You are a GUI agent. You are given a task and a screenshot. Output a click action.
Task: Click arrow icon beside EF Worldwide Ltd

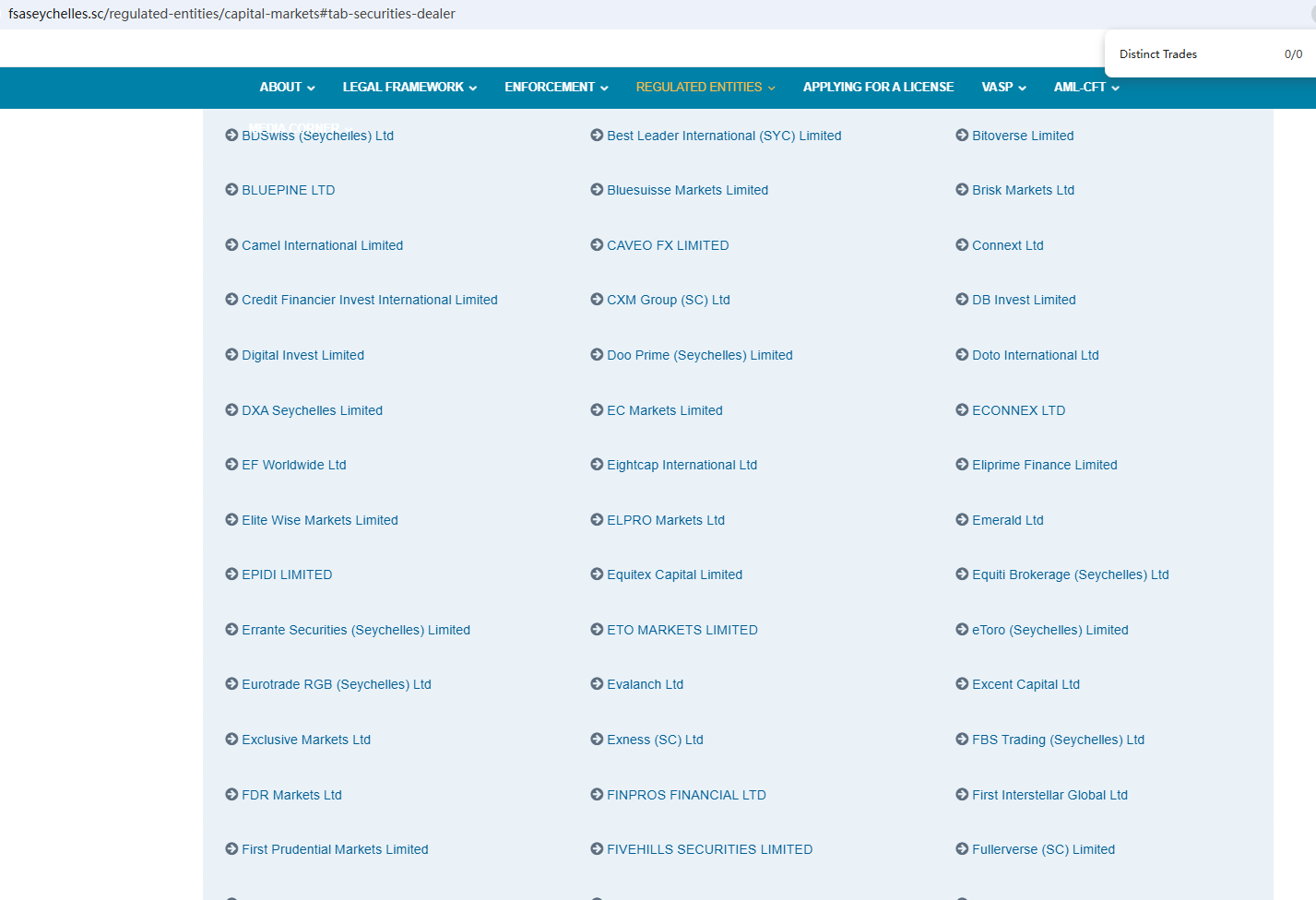coord(231,465)
